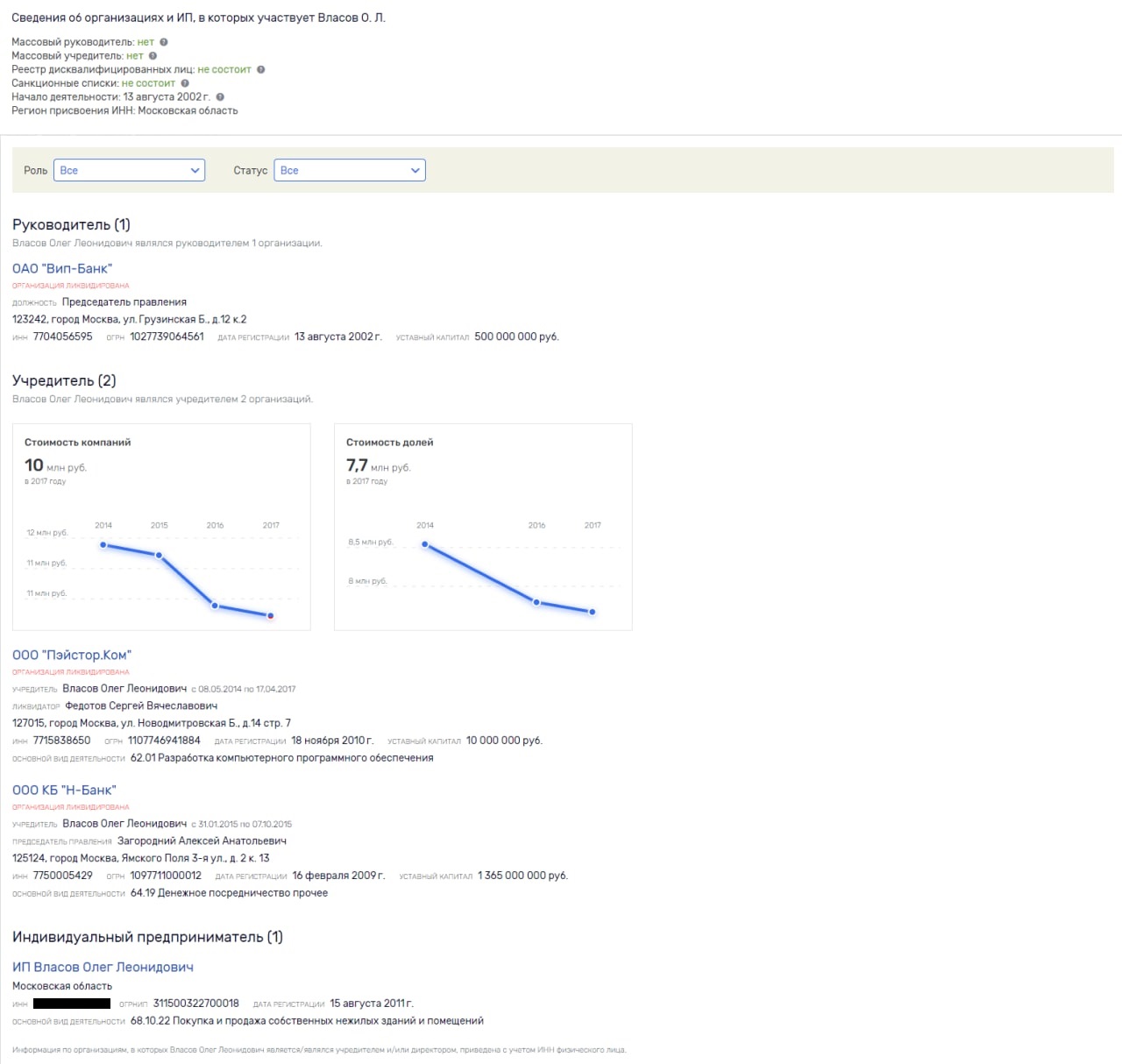Screen dimensions: 1122x1064
Task: Click the 7,7 млн руб. share value
Action: (378, 466)
